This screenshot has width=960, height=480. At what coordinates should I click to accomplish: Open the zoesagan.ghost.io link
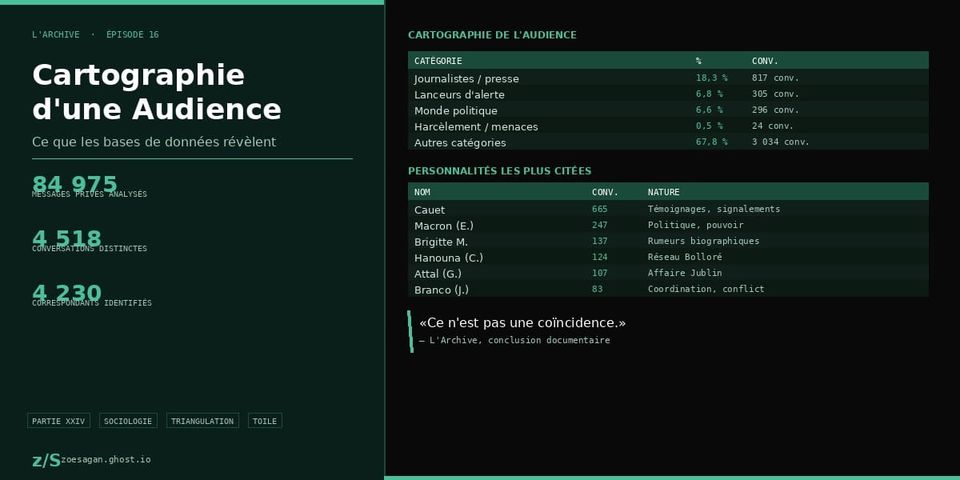[106, 459]
